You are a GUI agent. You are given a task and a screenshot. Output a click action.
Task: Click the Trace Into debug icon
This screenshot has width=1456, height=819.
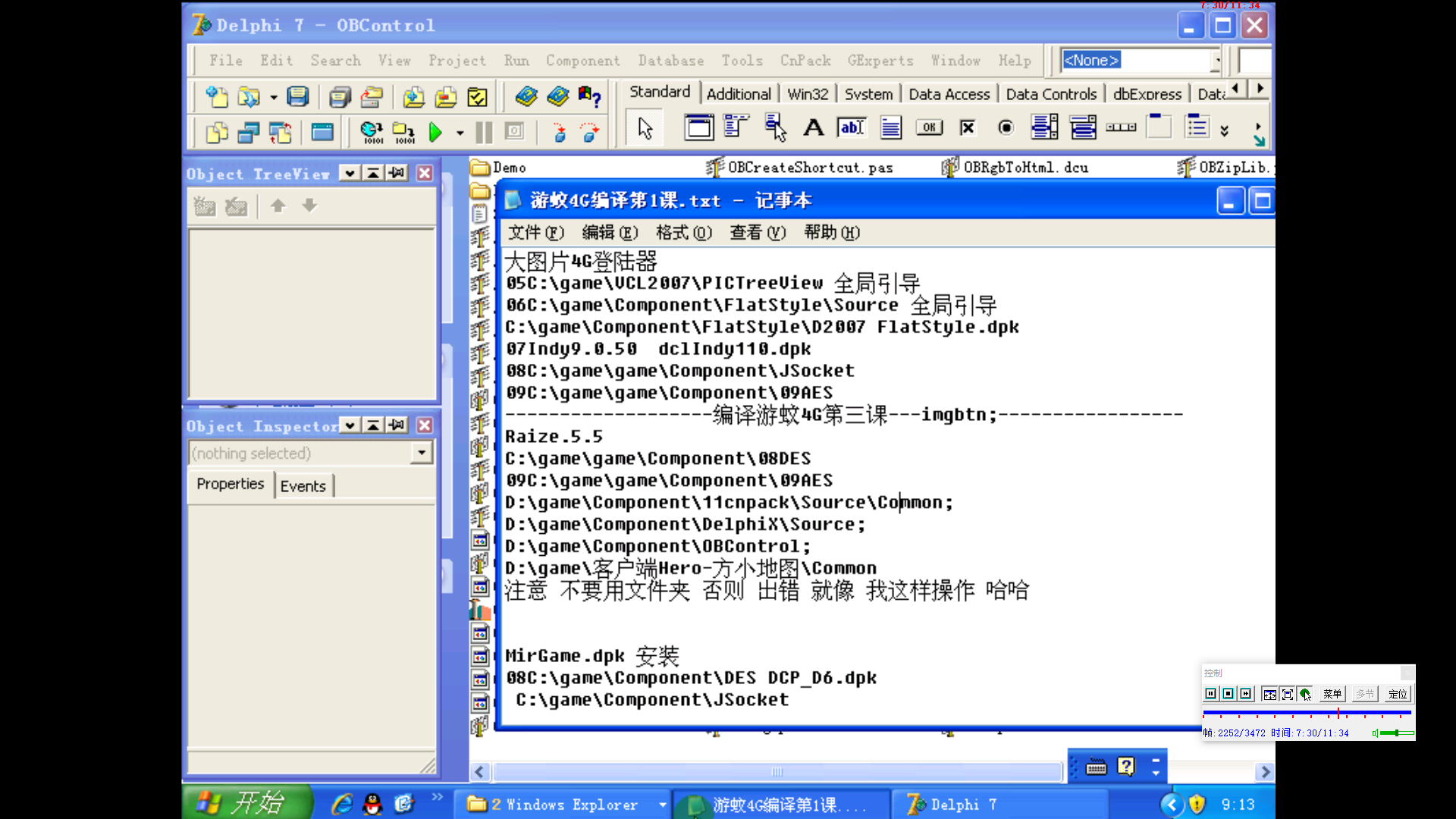(x=559, y=132)
